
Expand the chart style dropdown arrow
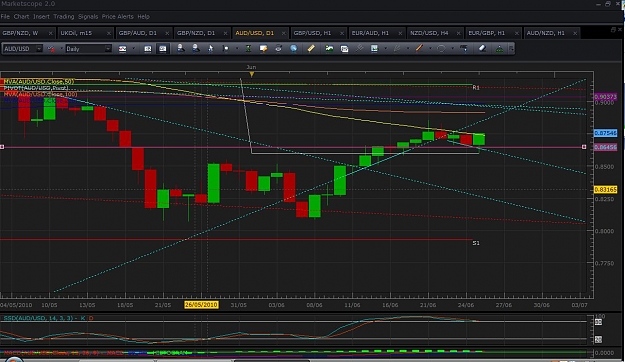click(133, 49)
